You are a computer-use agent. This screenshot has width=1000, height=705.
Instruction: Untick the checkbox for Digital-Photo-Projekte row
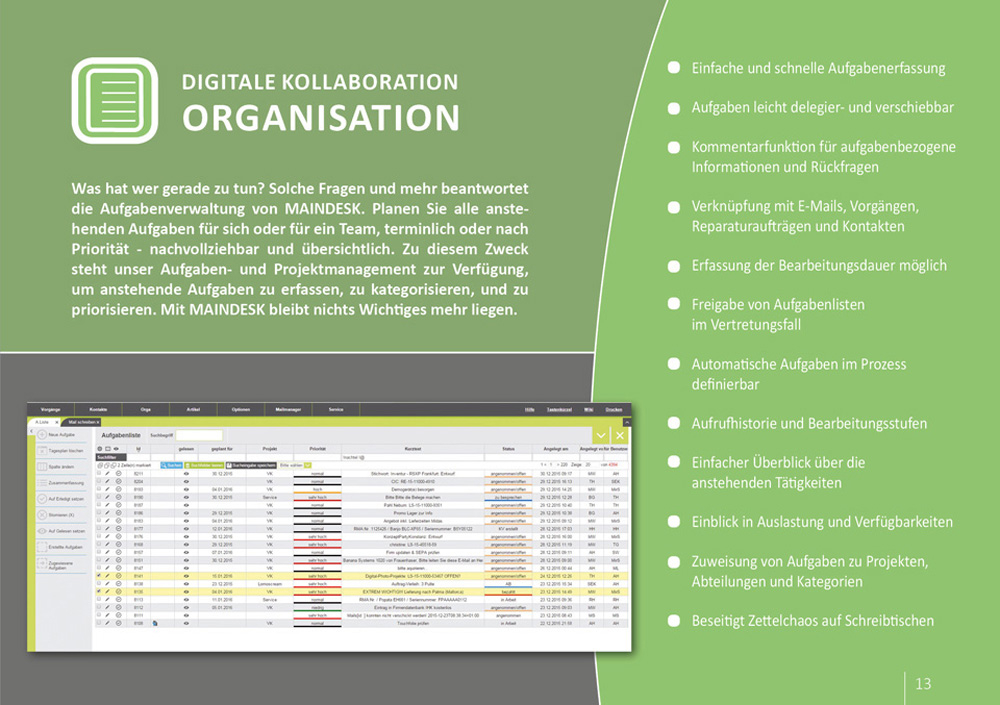[99, 576]
